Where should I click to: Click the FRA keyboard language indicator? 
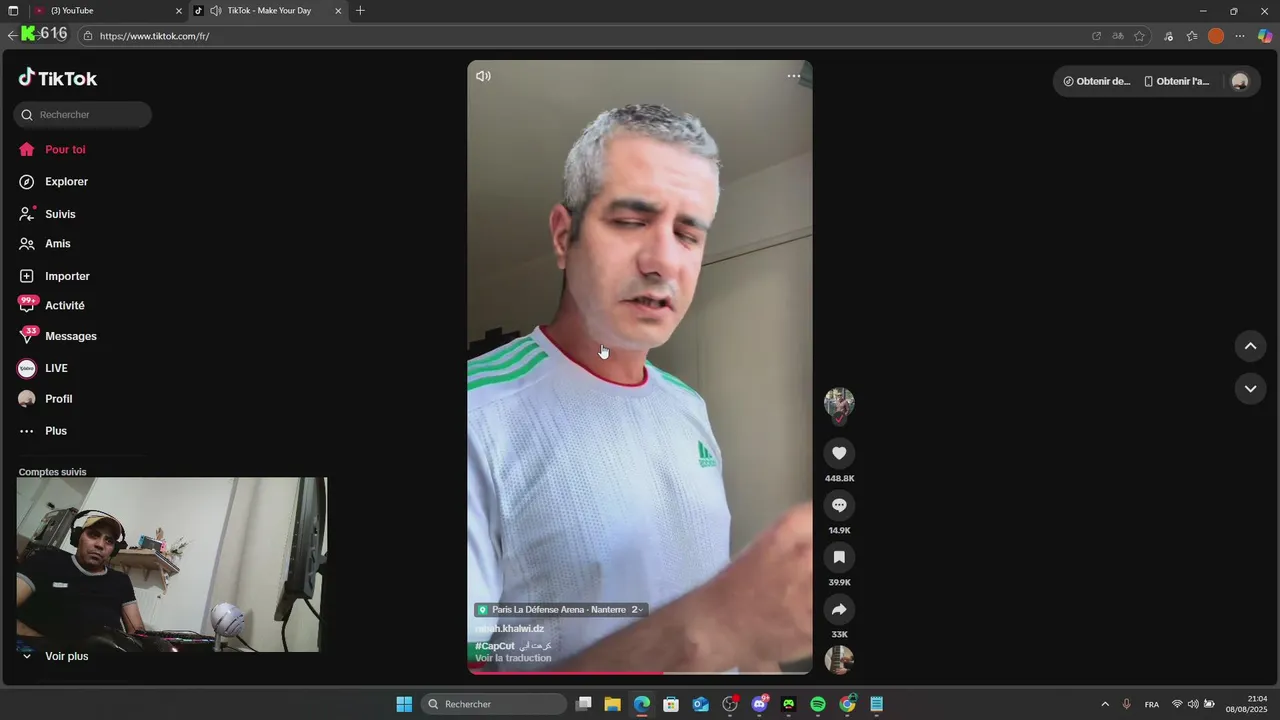tap(1152, 705)
